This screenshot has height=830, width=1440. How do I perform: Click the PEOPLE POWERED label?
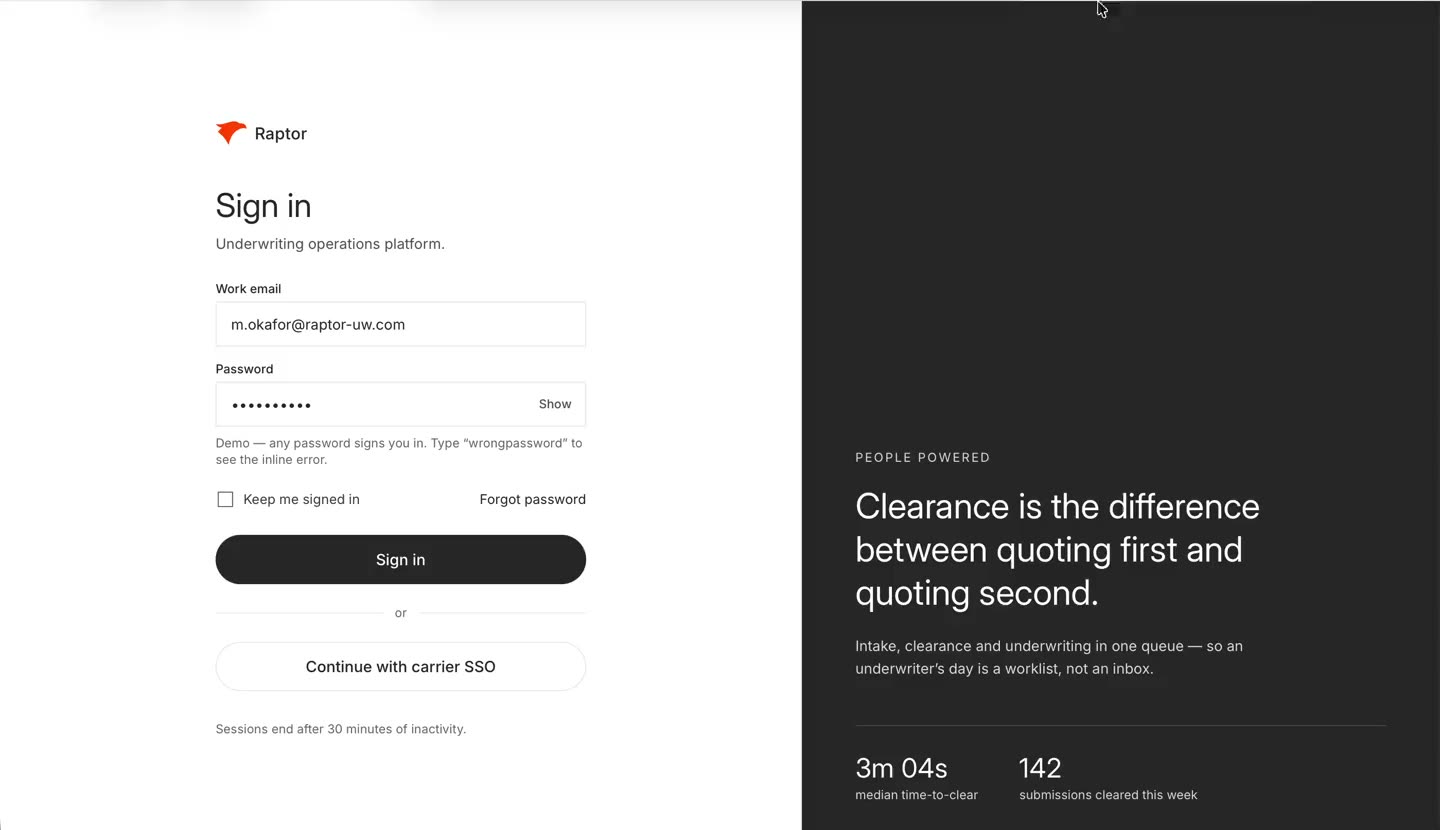(x=922, y=457)
